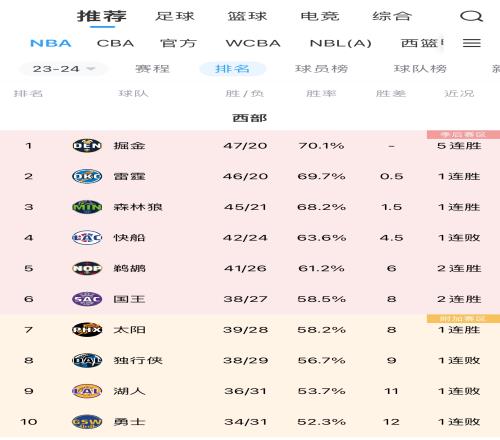The image size is (500, 440).
Task: Switch to the 足球 top tab
Action: (x=175, y=16)
